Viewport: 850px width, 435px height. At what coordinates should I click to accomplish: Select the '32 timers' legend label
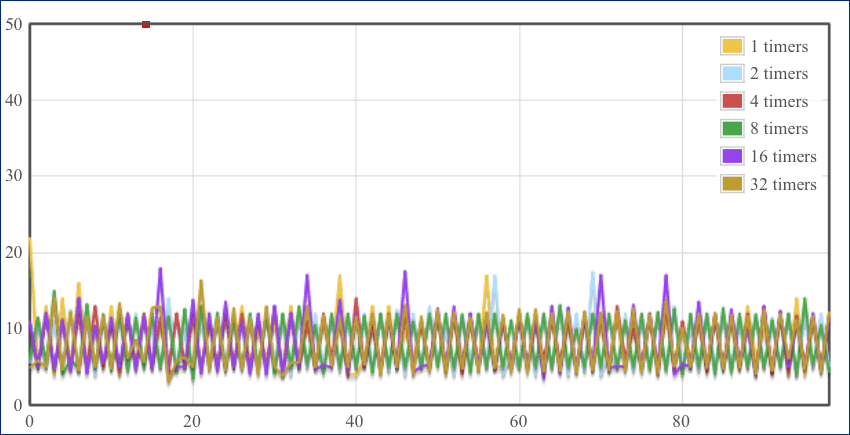pyautogui.click(x=783, y=185)
